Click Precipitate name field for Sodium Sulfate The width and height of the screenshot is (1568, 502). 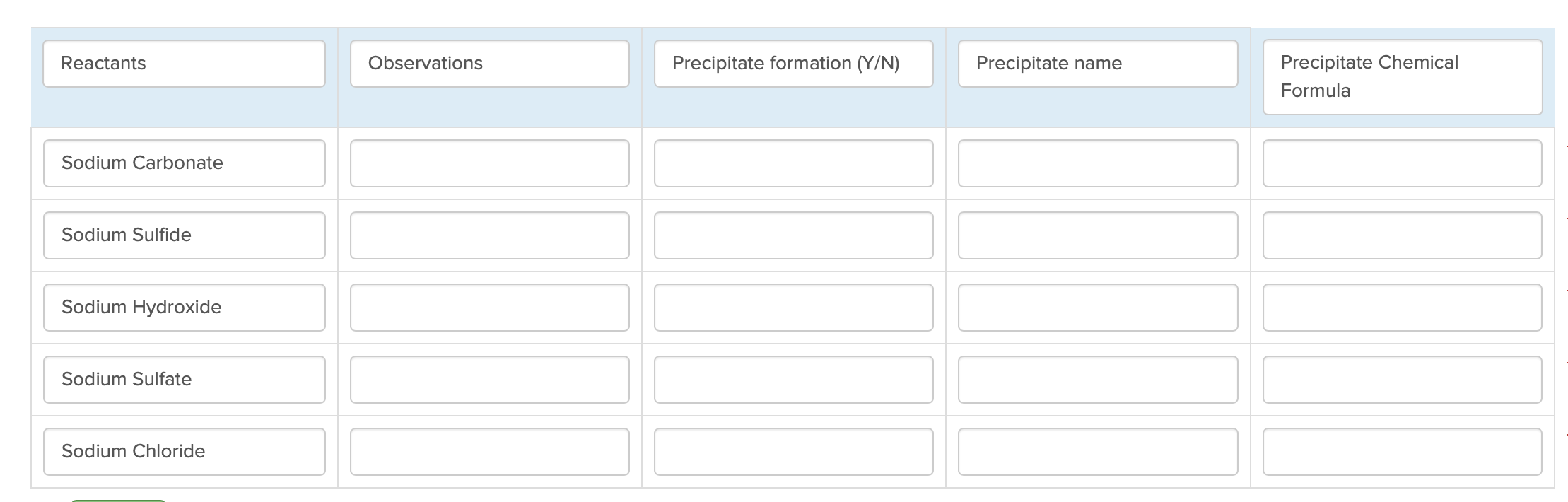coord(1097,380)
